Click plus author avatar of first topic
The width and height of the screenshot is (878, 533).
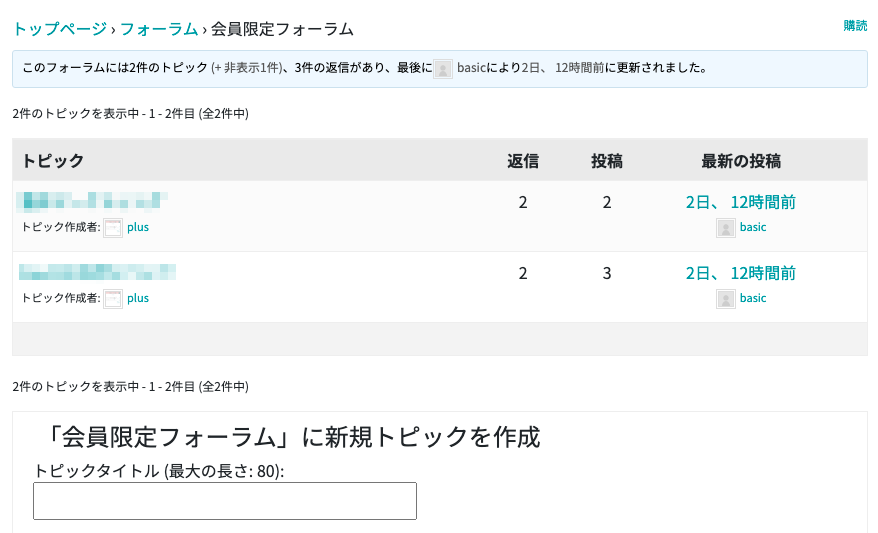pos(113,227)
